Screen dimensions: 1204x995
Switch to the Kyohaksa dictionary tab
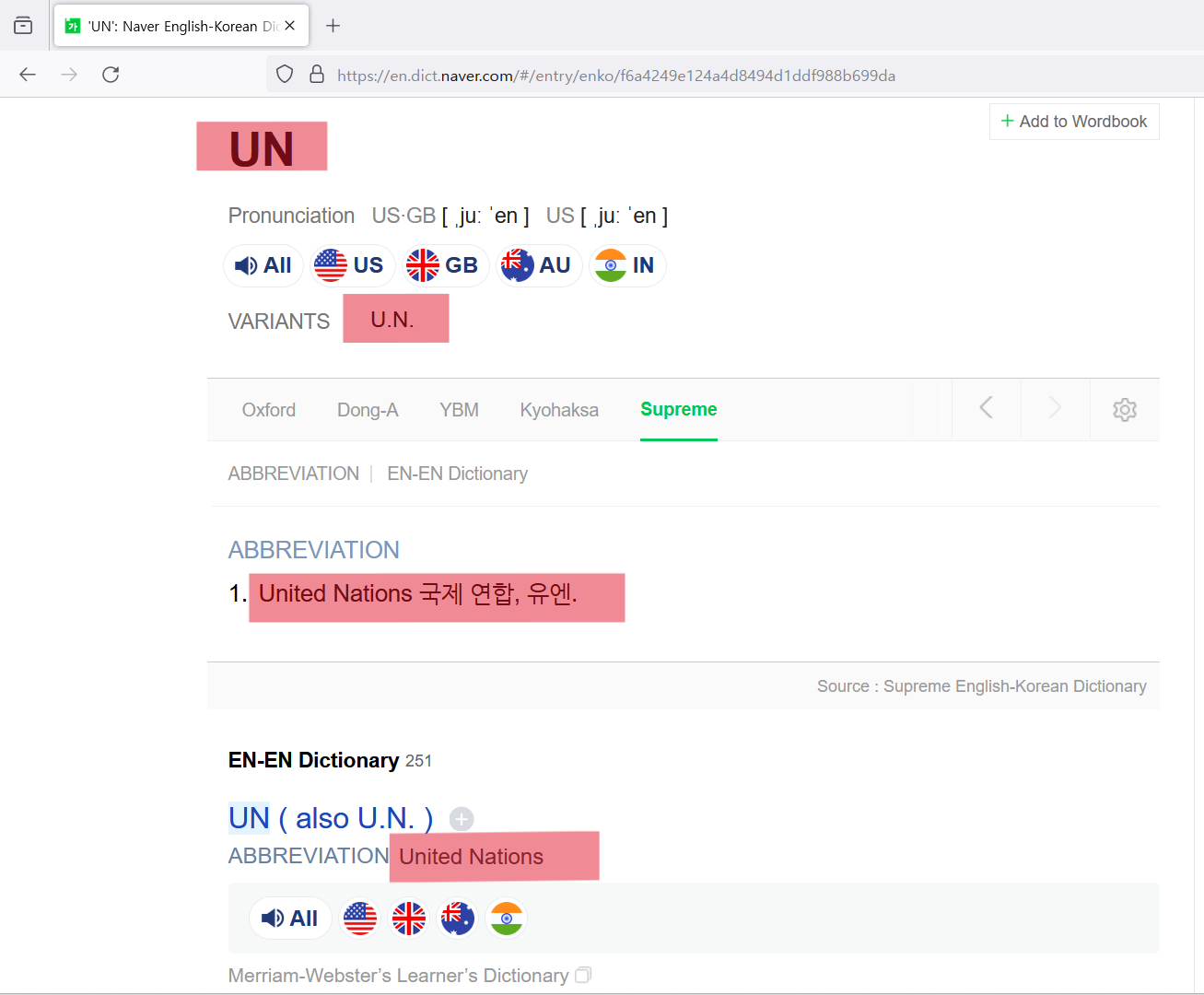(559, 410)
